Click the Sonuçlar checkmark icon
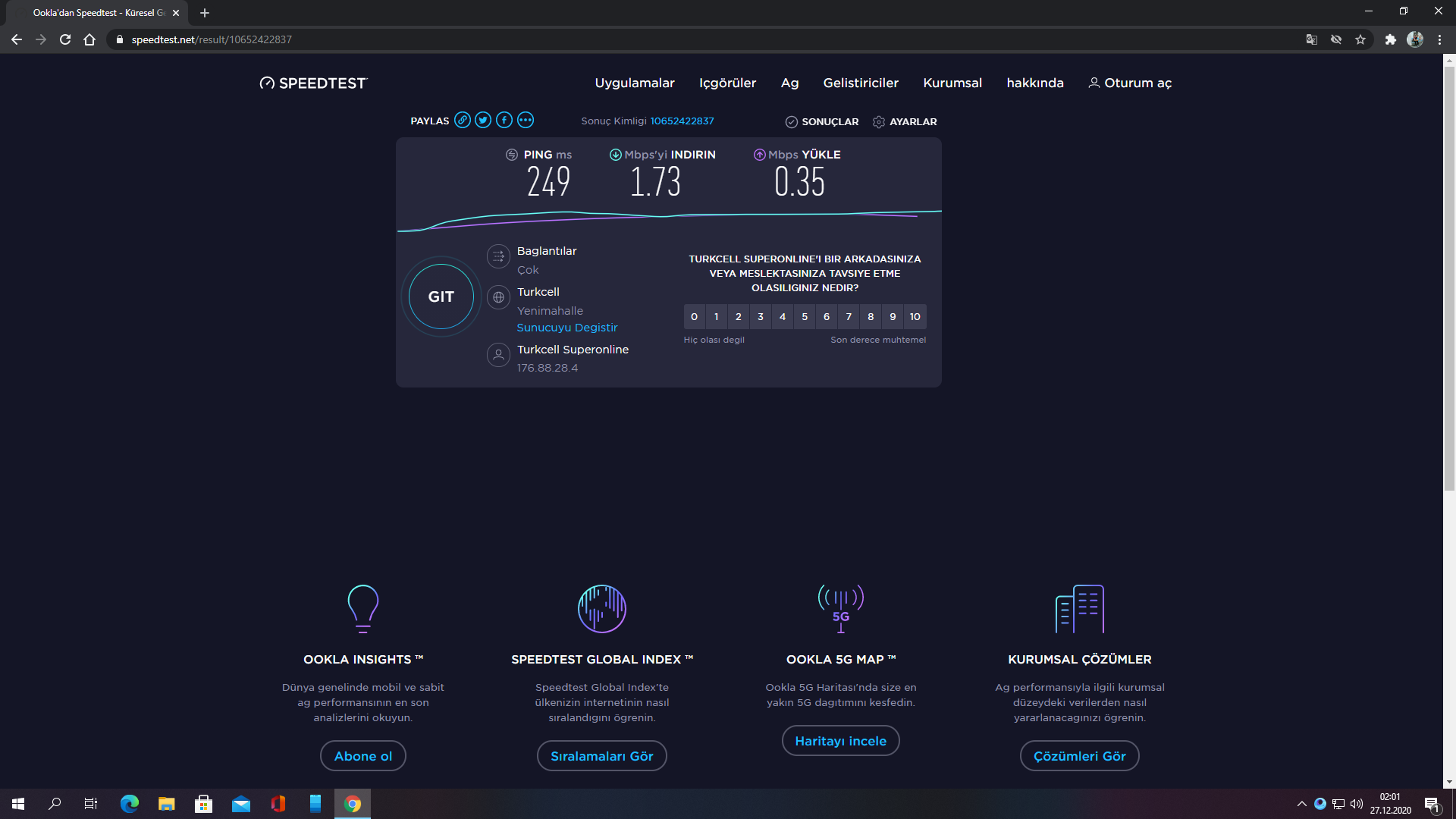Viewport: 1456px width, 819px height. pyautogui.click(x=791, y=122)
